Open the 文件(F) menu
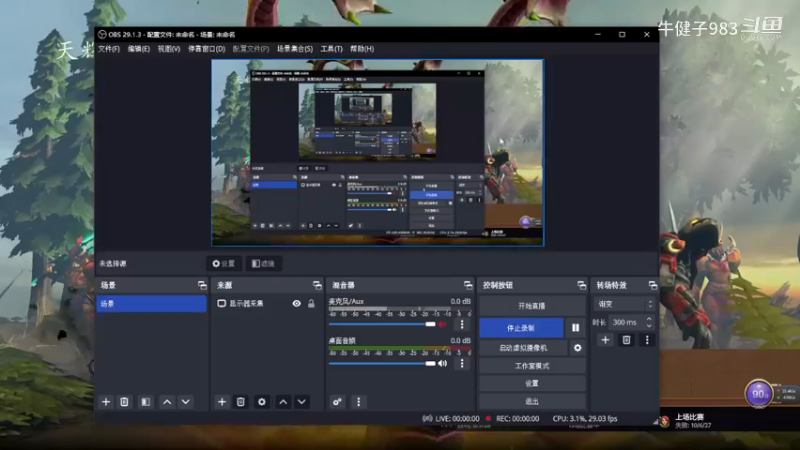 [x=109, y=49]
